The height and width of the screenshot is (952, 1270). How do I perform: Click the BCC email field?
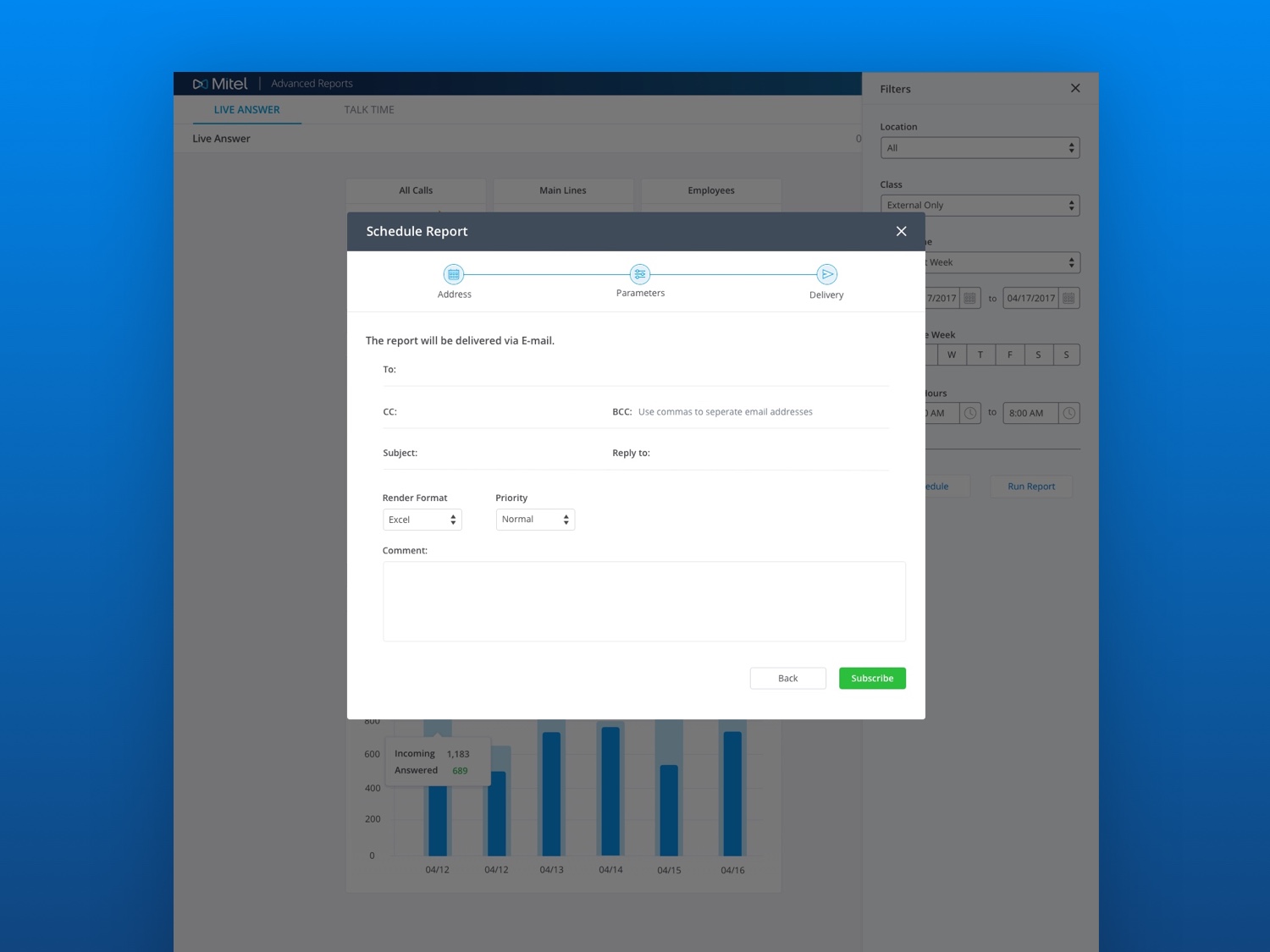tap(750, 412)
